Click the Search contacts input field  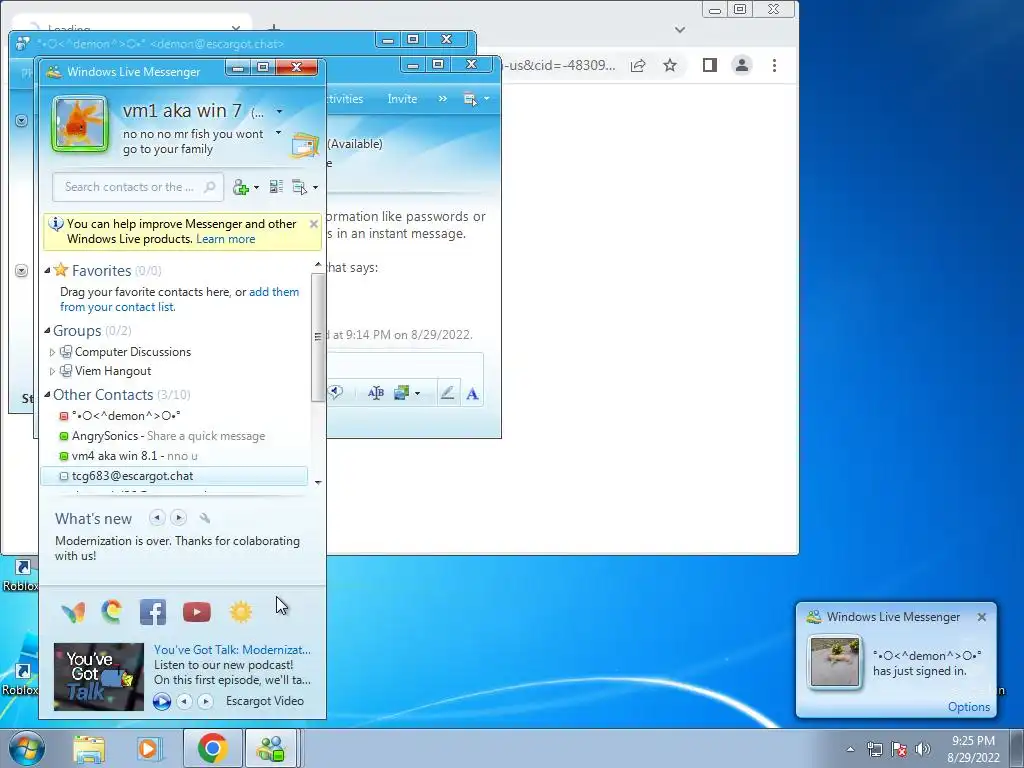(138, 187)
